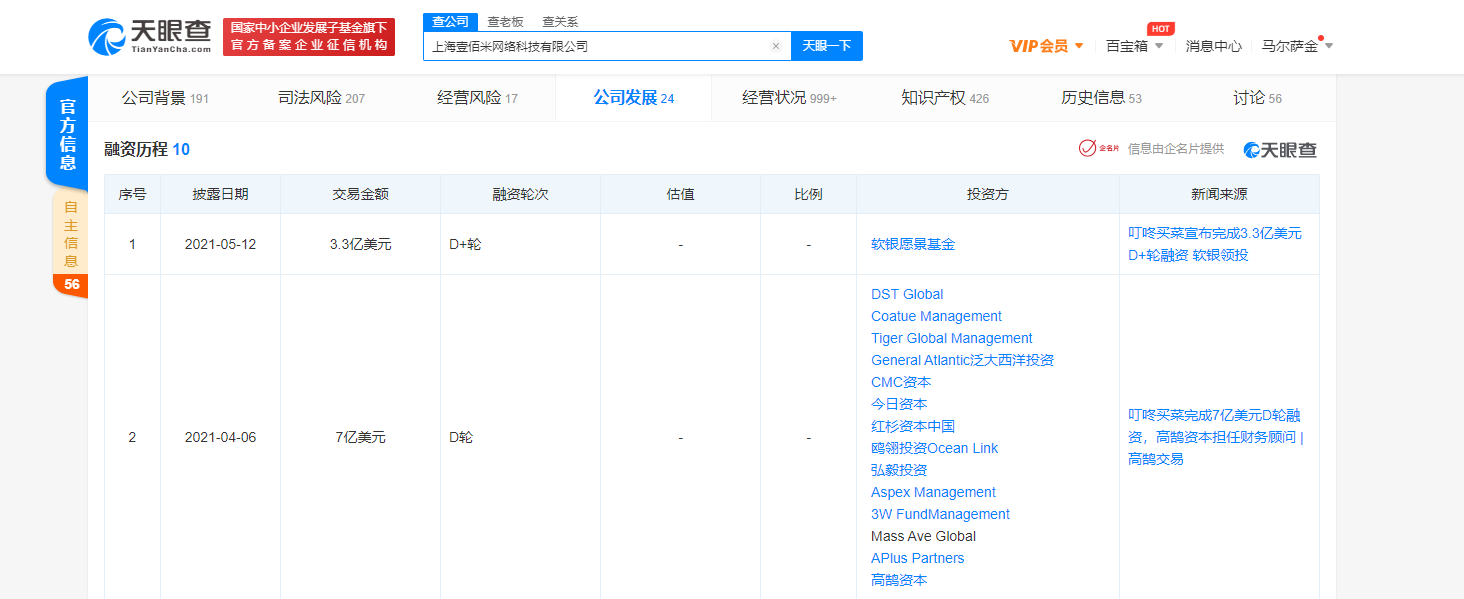
Task: Open investor 高鹄资本
Action: (899, 580)
